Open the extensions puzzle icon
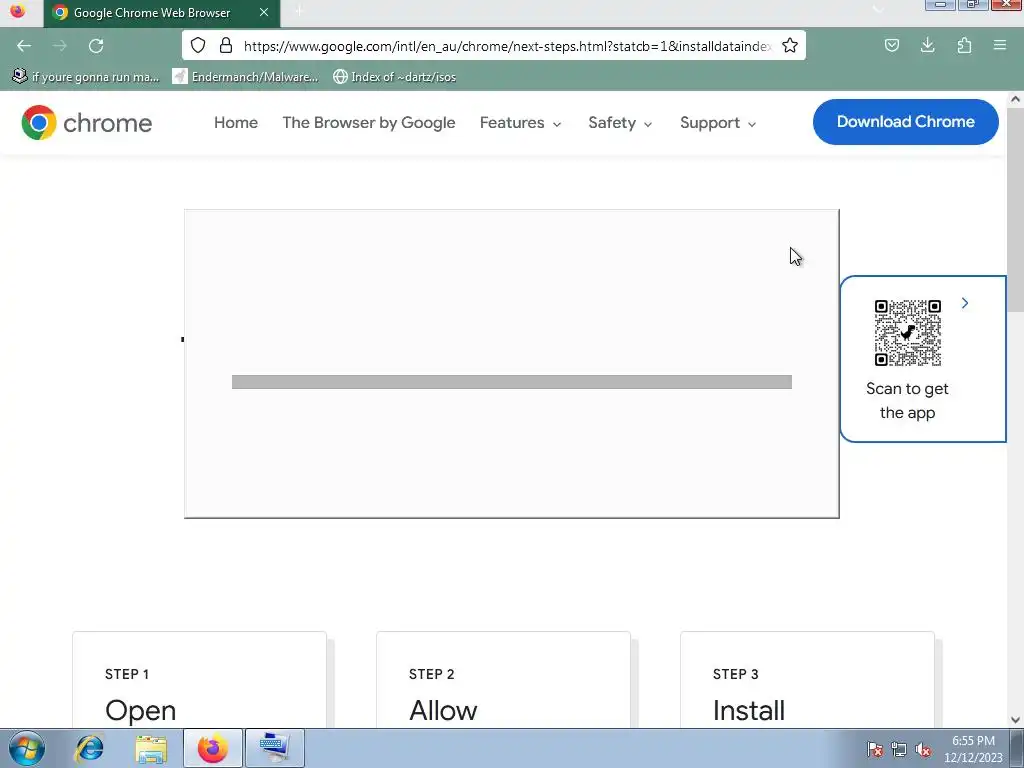The height and width of the screenshot is (768, 1024). [964, 45]
